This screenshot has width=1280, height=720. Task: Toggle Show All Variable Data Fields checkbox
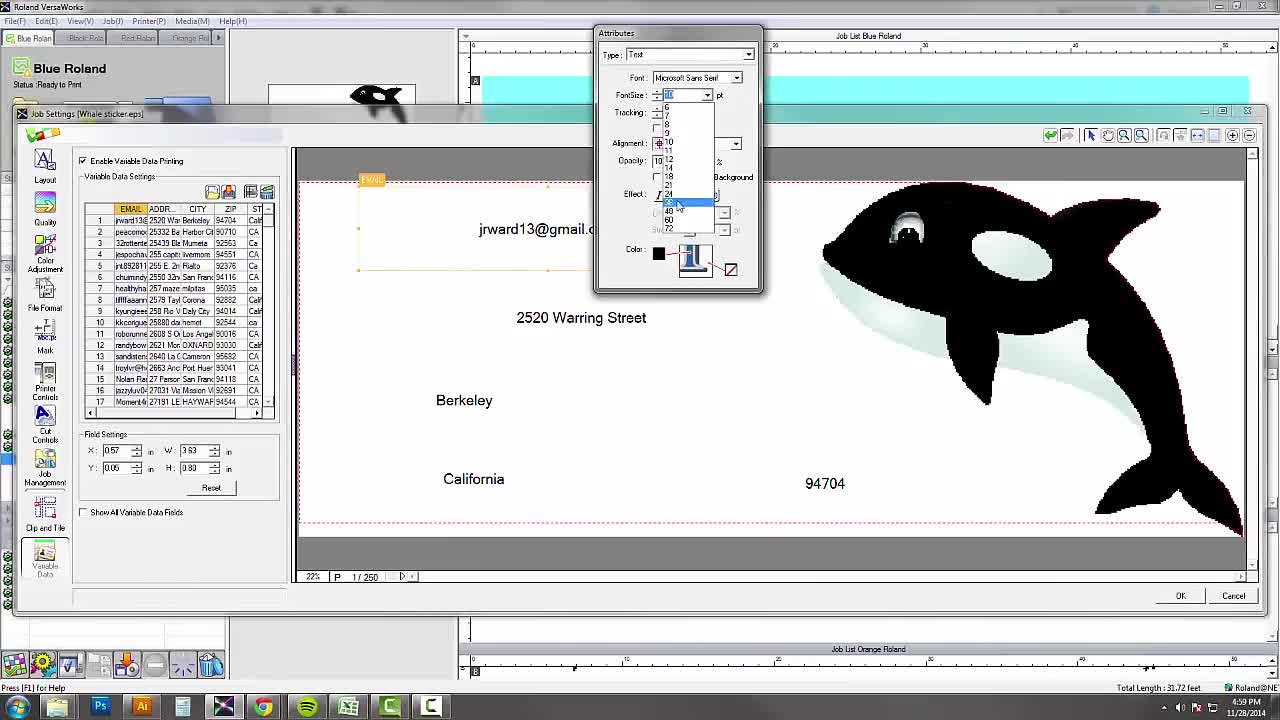coord(83,512)
